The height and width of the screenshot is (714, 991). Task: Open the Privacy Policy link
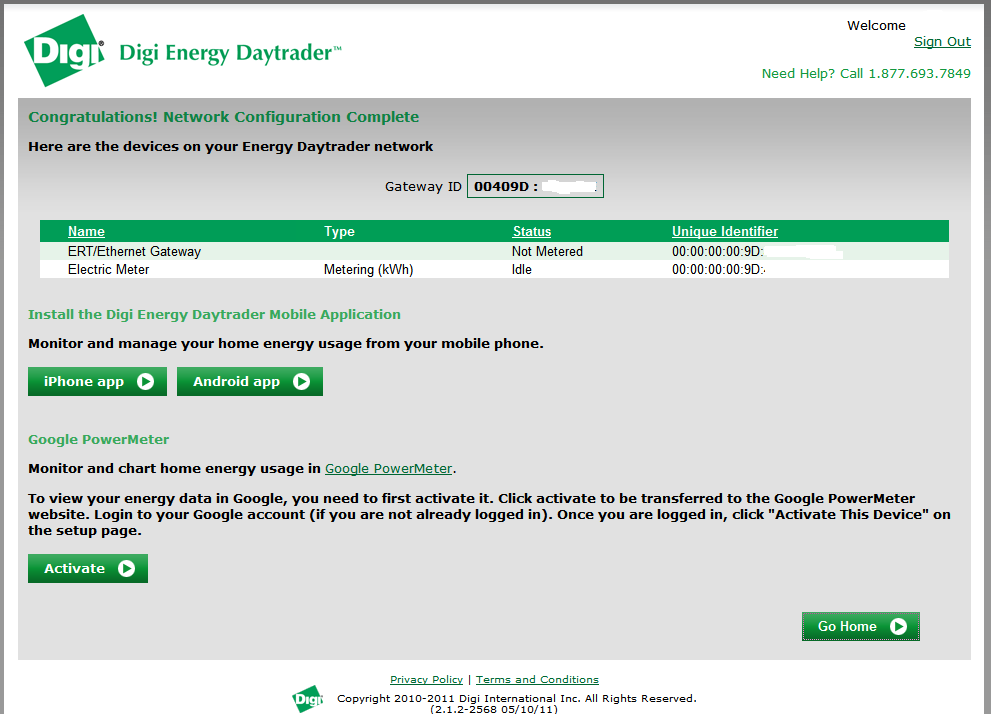[x=426, y=680]
